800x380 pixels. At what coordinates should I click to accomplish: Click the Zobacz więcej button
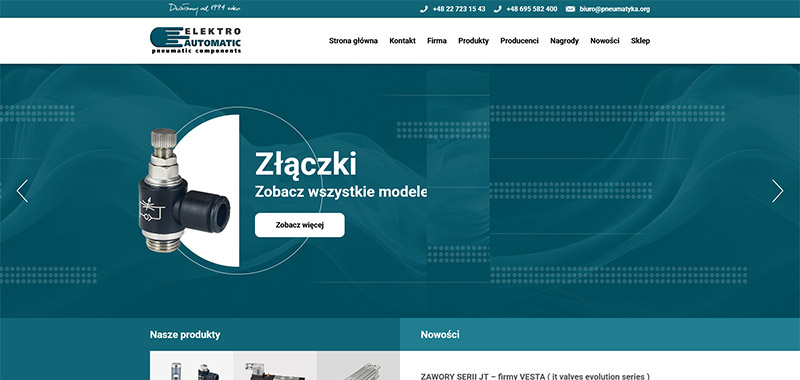pyautogui.click(x=299, y=225)
